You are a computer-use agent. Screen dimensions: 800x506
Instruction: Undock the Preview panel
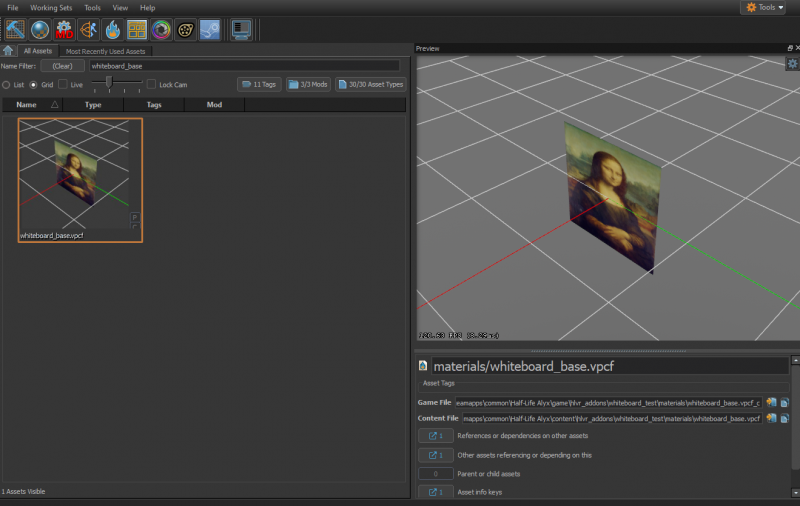pos(790,48)
